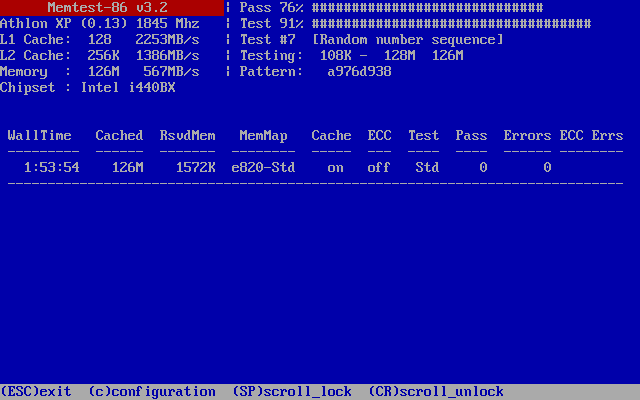Click the Pass 76% progress bar
The width and height of the screenshot is (640, 400).
(x=427, y=8)
